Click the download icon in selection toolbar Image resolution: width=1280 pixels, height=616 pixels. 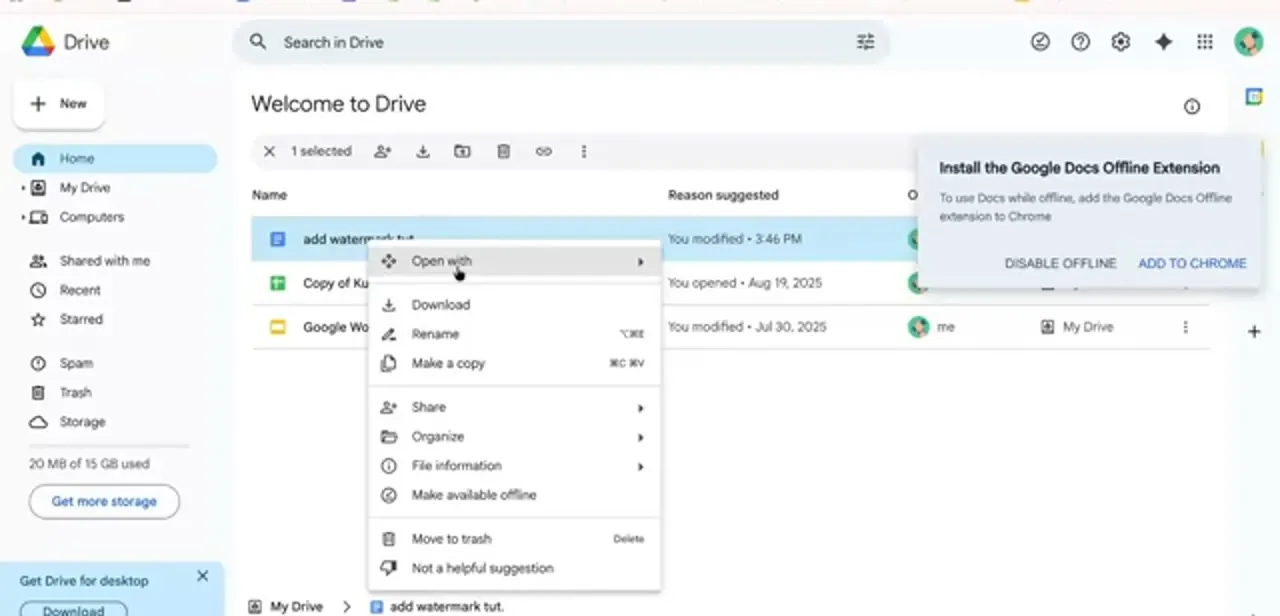coord(423,152)
